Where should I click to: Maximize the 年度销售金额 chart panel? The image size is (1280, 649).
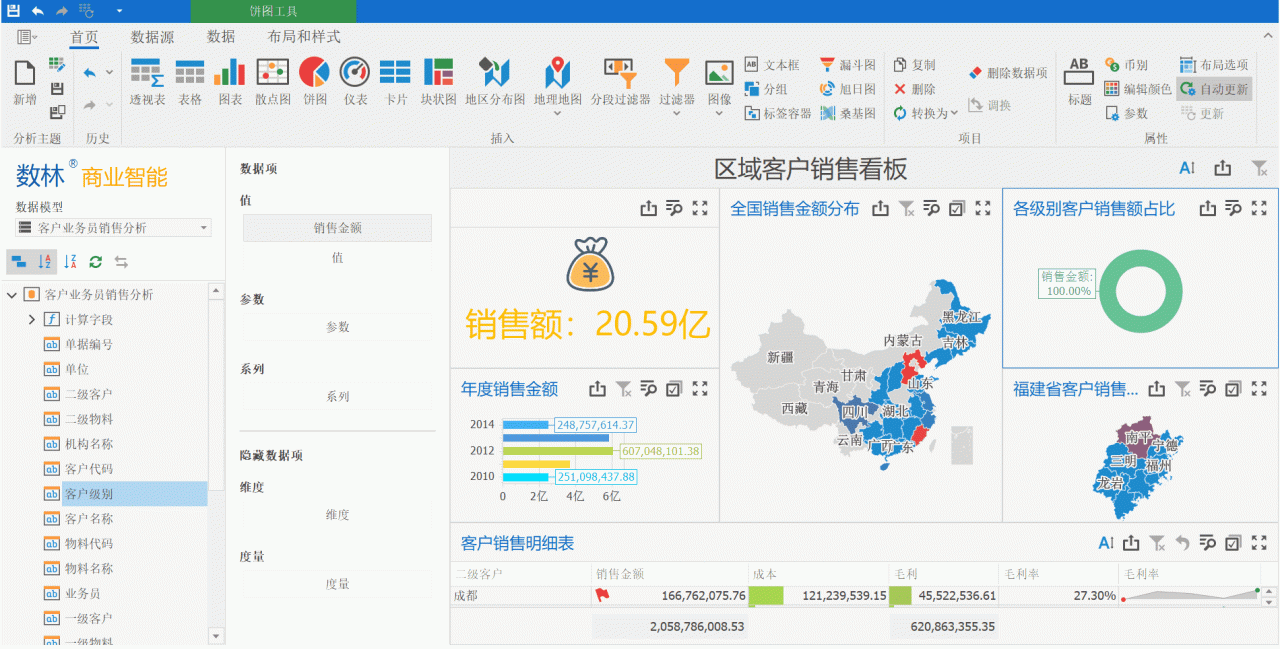(700, 389)
